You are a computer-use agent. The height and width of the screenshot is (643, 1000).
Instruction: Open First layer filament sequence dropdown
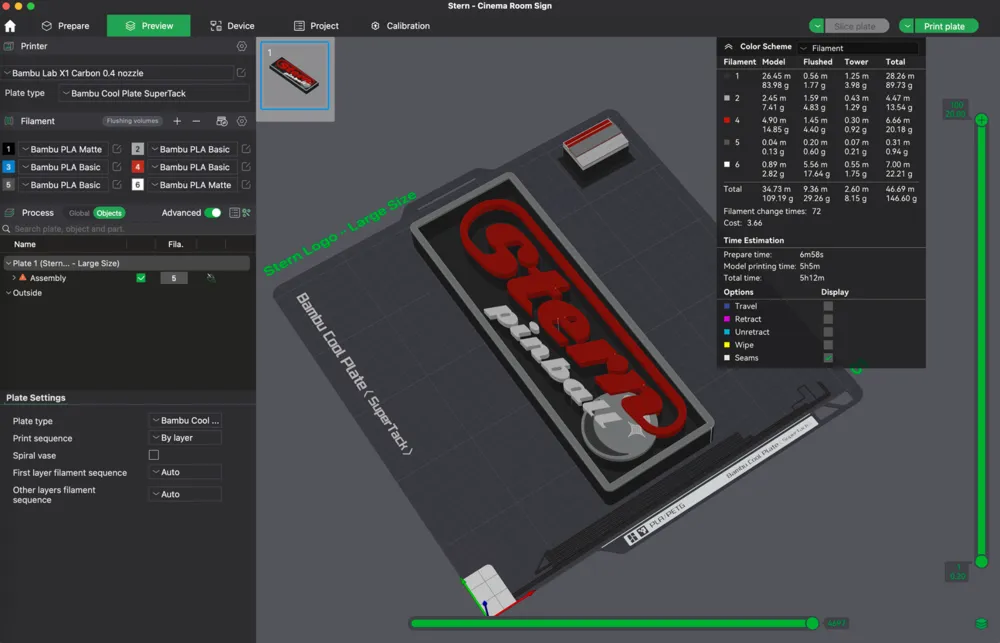(x=186, y=472)
